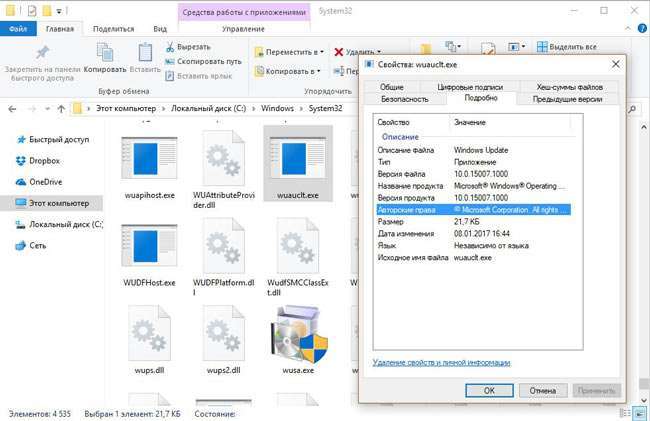Viewport: 650px width, 421px height.
Task: Open Безопасность tab in properties
Action: [x=405, y=99]
